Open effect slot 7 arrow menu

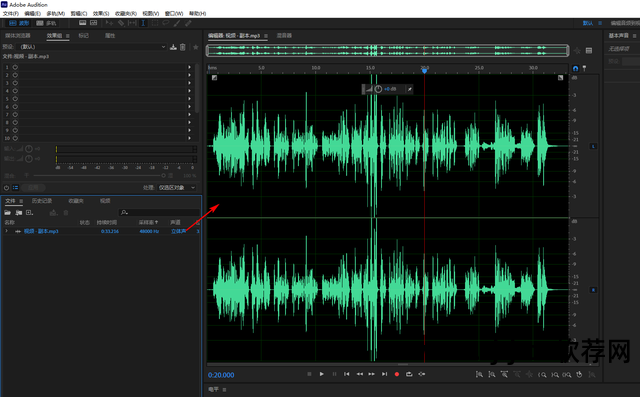click(x=189, y=115)
